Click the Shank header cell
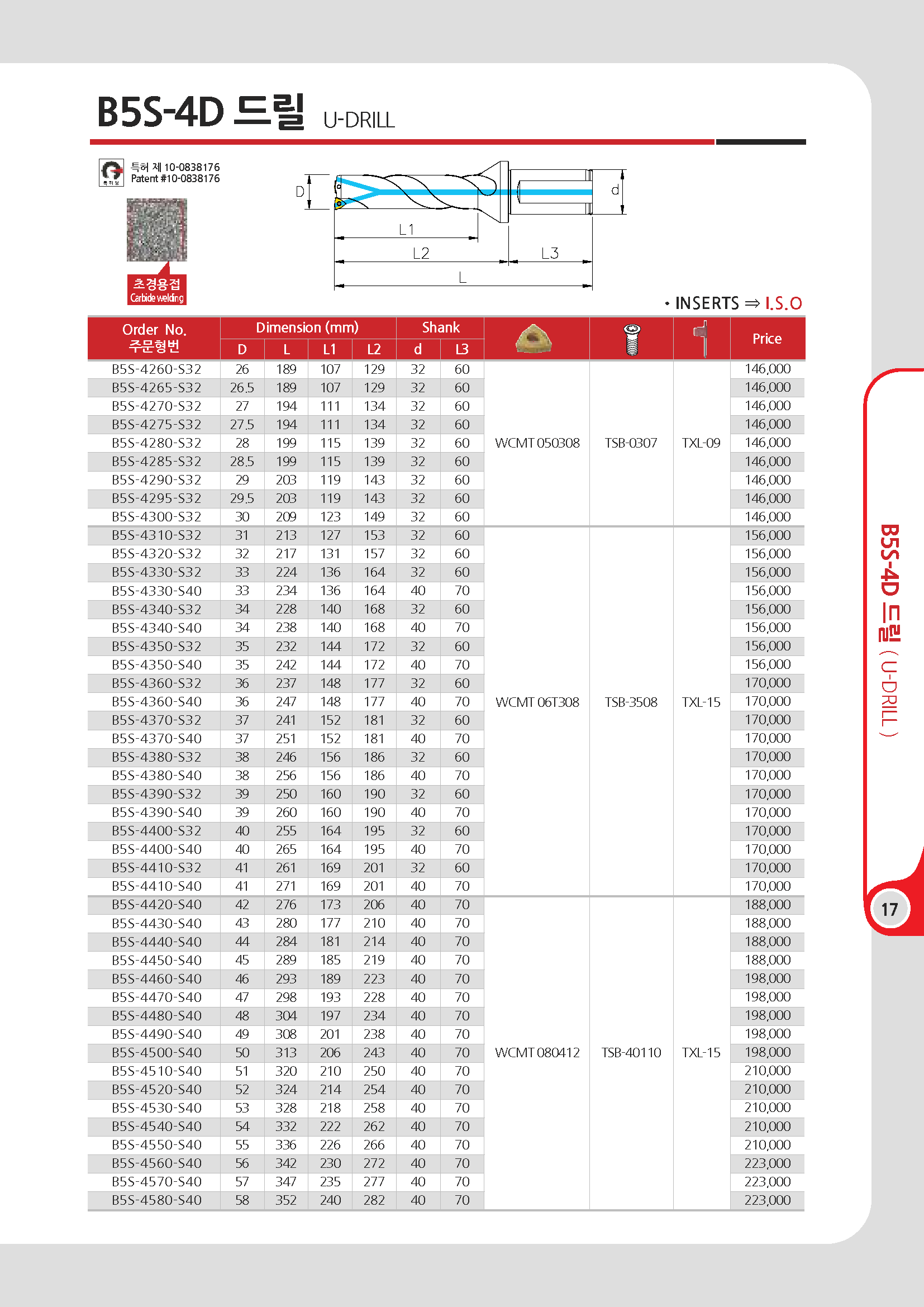Image resolution: width=924 pixels, height=1307 pixels. 440,327
